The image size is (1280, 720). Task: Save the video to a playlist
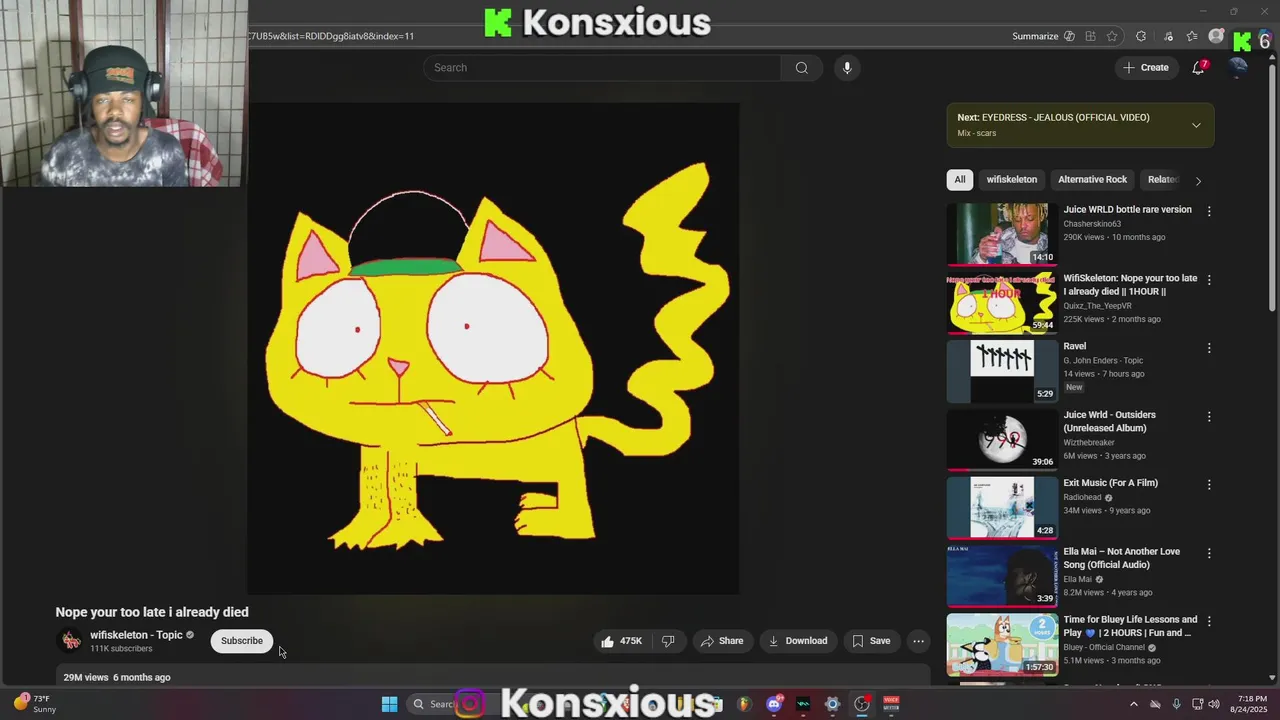(871, 641)
